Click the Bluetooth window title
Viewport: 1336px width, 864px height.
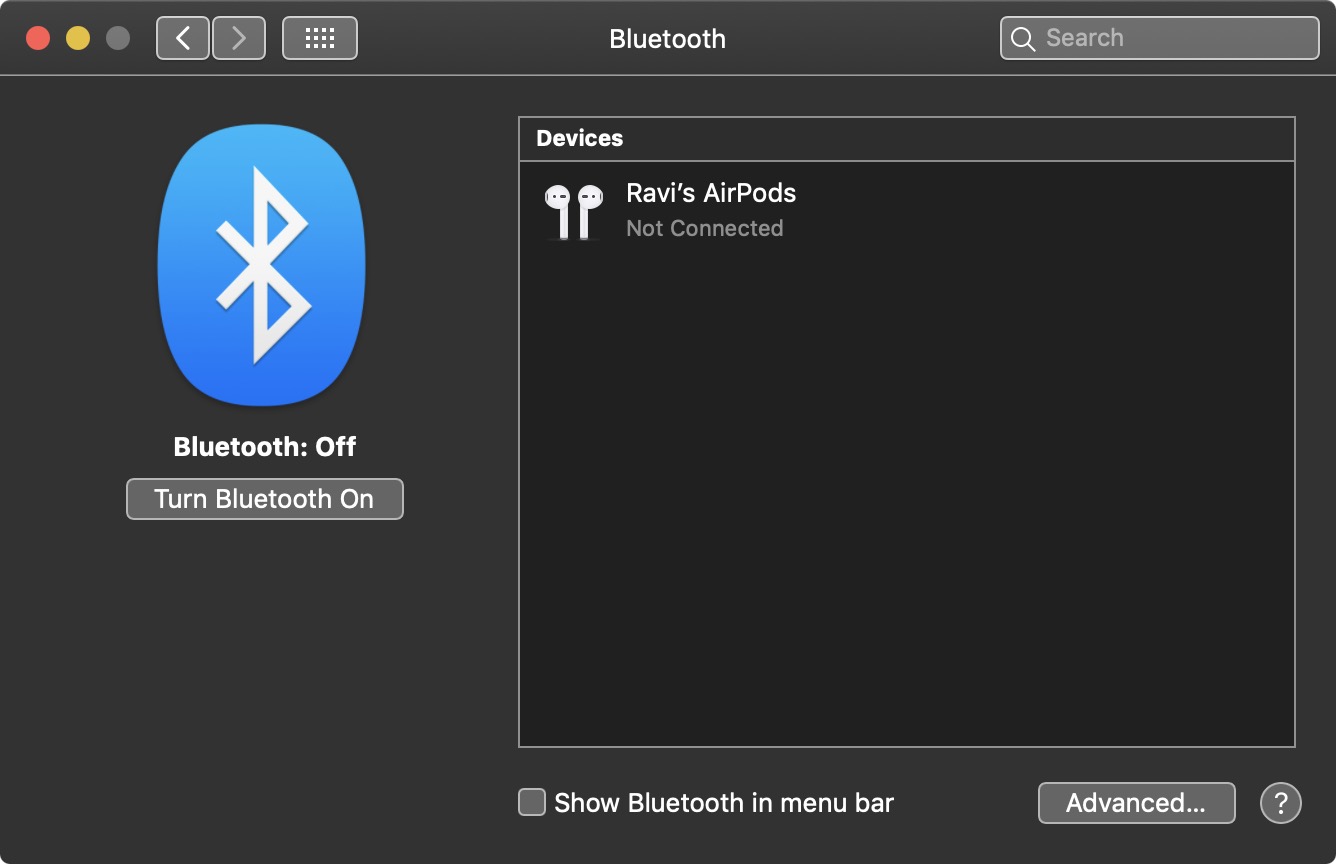point(668,39)
